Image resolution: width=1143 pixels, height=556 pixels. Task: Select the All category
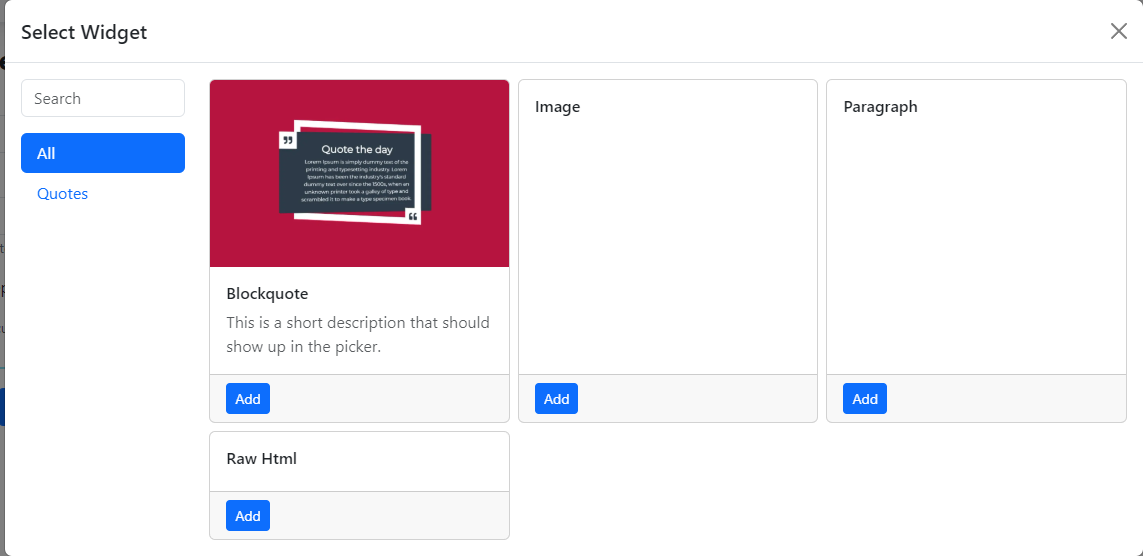pos(103,153)
